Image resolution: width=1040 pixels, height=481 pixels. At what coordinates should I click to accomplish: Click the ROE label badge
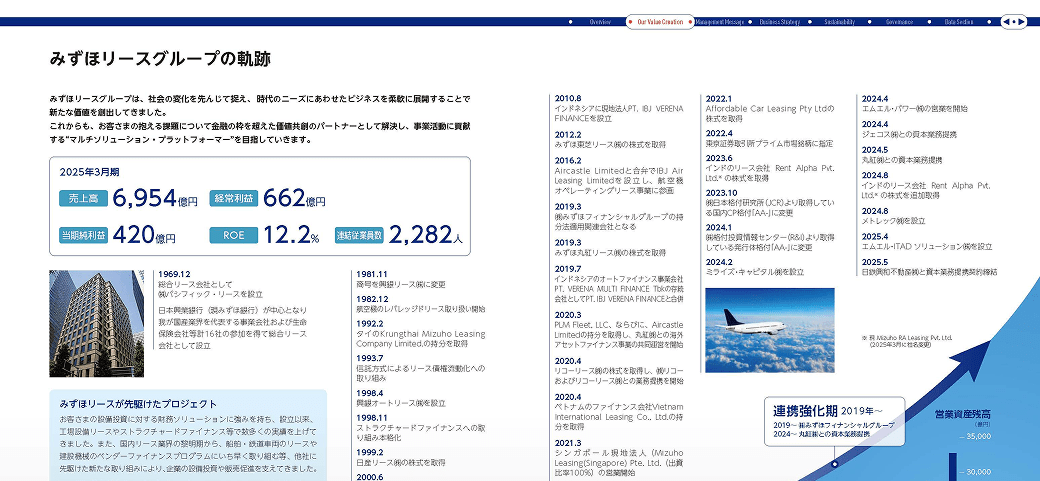233,237
